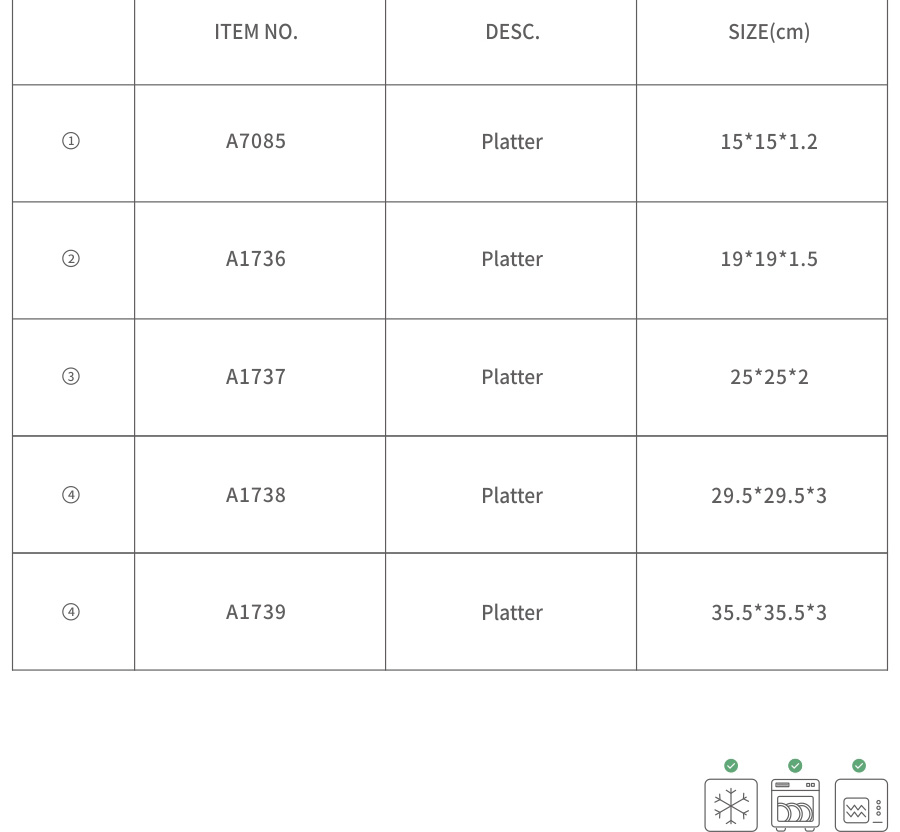Screen dimensions: 900x832
Task: Click the 15*15*1.2 size cell
Action: (x=769, y=141)
